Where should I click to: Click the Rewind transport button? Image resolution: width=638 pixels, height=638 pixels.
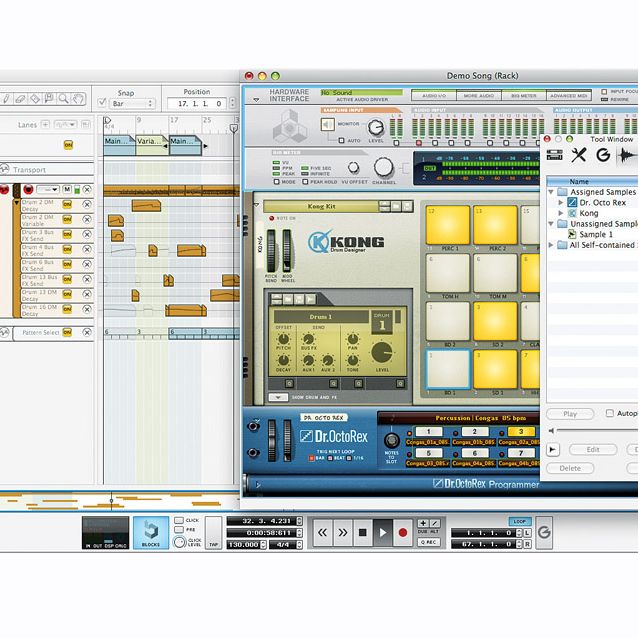point(323,533)
